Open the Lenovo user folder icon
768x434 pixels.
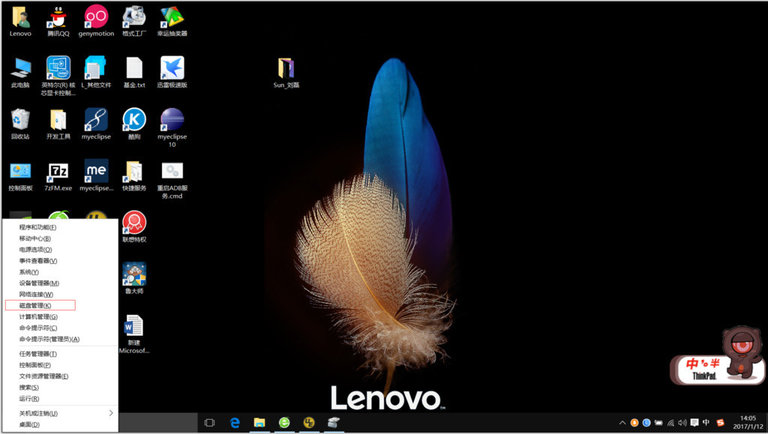pos(20,22)
